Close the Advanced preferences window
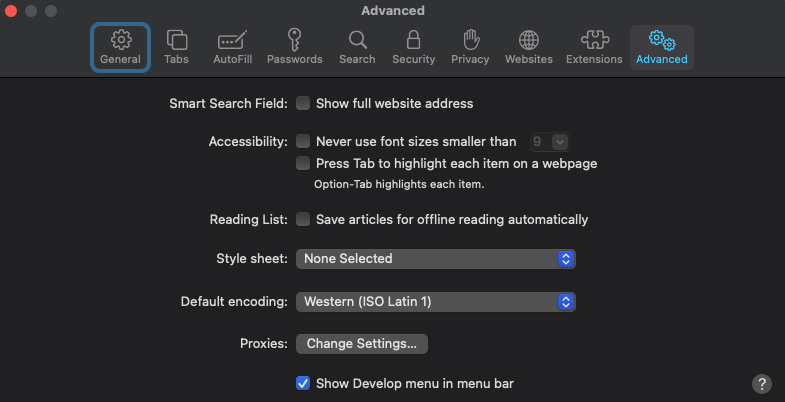785x402 pixels. click(x=11, y=11)
